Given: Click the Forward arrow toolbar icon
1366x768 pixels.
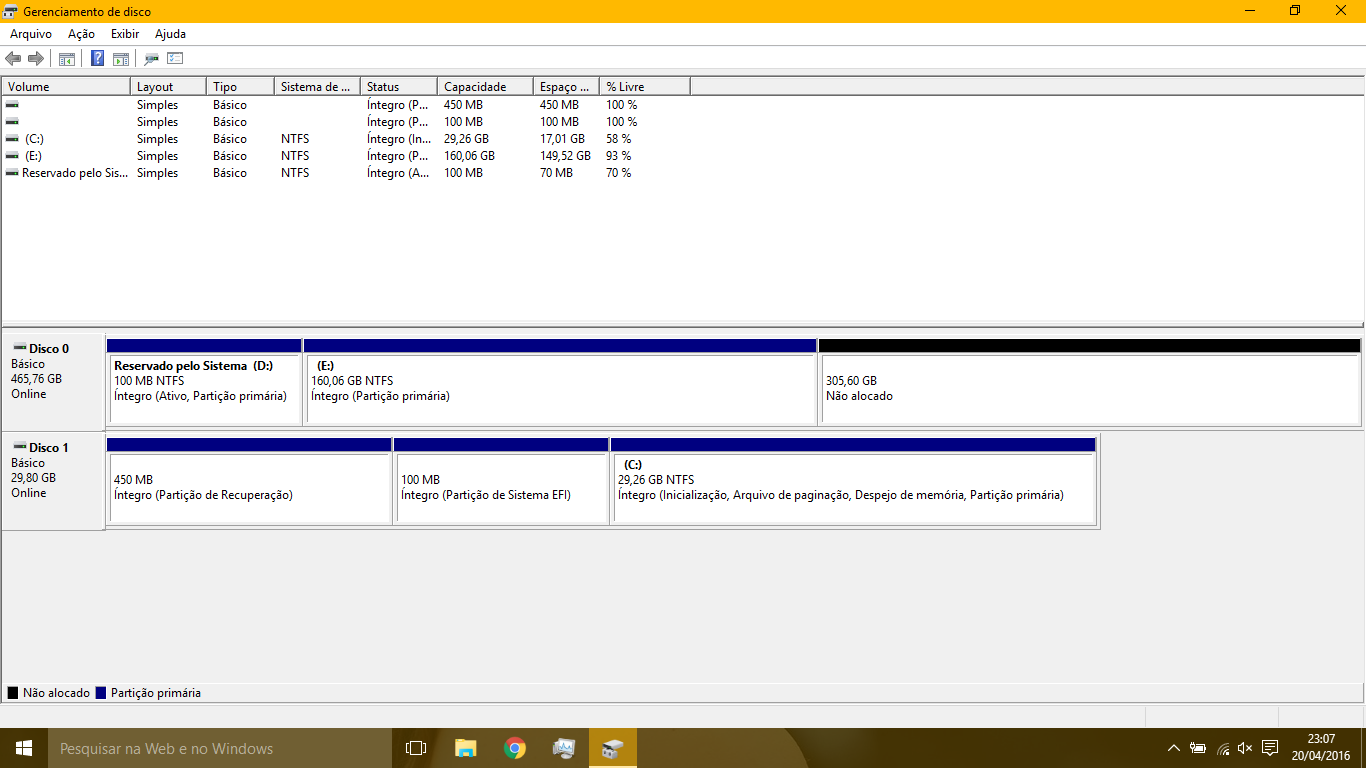Looking at the screenshot, I should (x=36, y=58).
